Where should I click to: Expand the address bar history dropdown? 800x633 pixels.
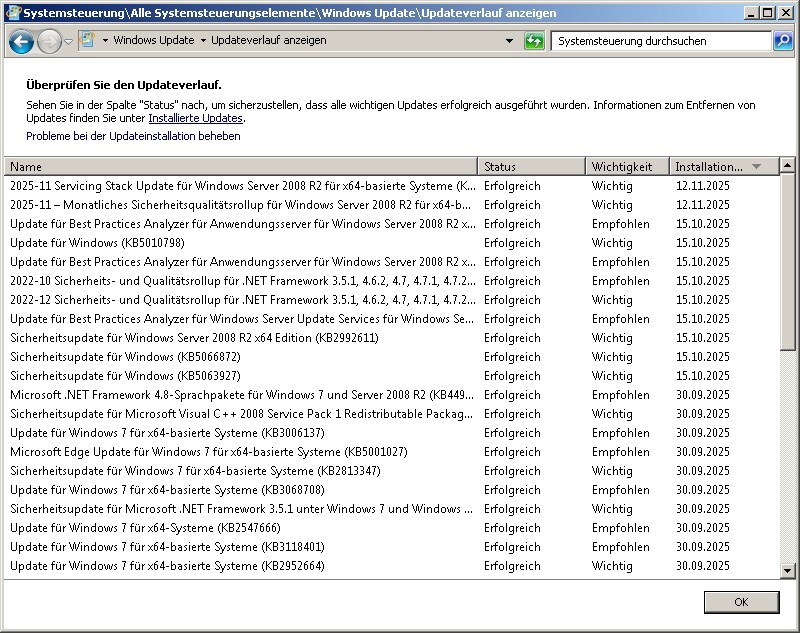click(x=509, y=41)
